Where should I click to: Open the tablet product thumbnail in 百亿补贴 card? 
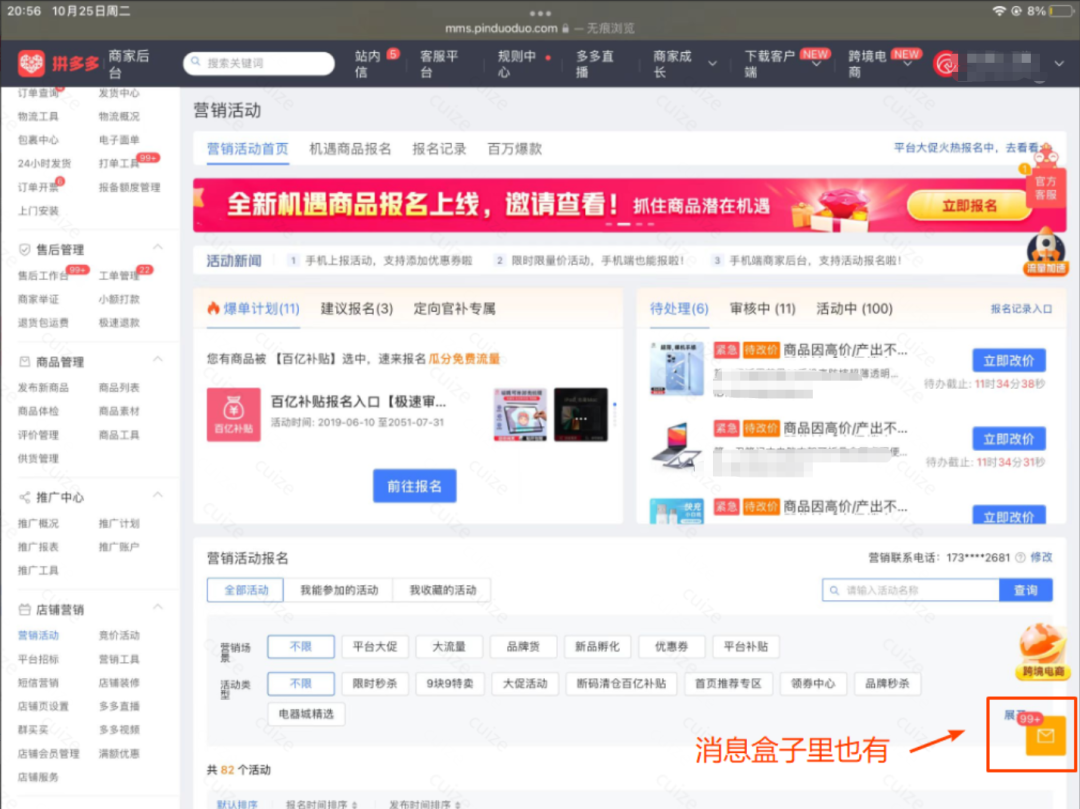(x=521, y=414)
